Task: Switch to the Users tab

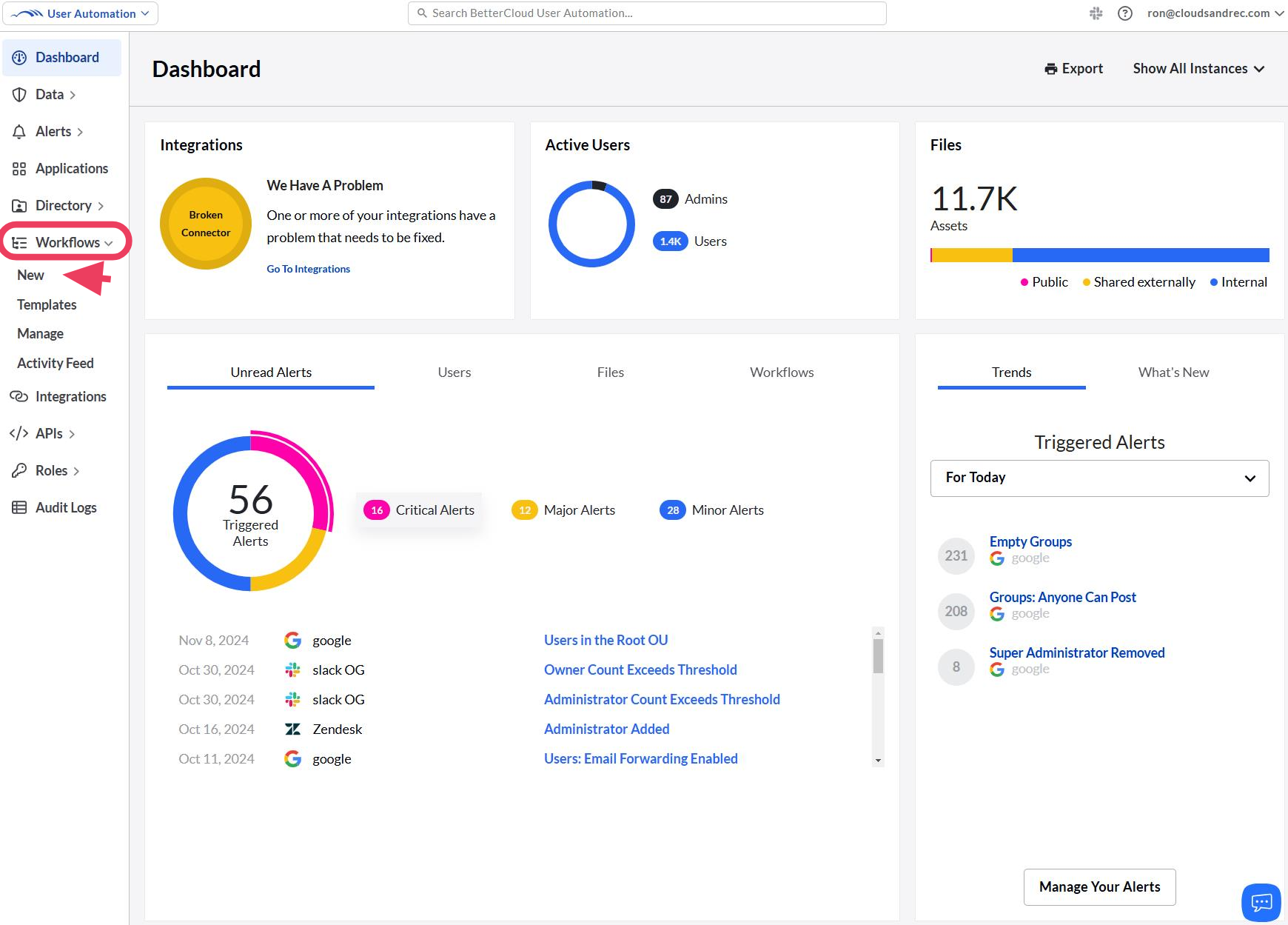Action: tap(454, 373)
